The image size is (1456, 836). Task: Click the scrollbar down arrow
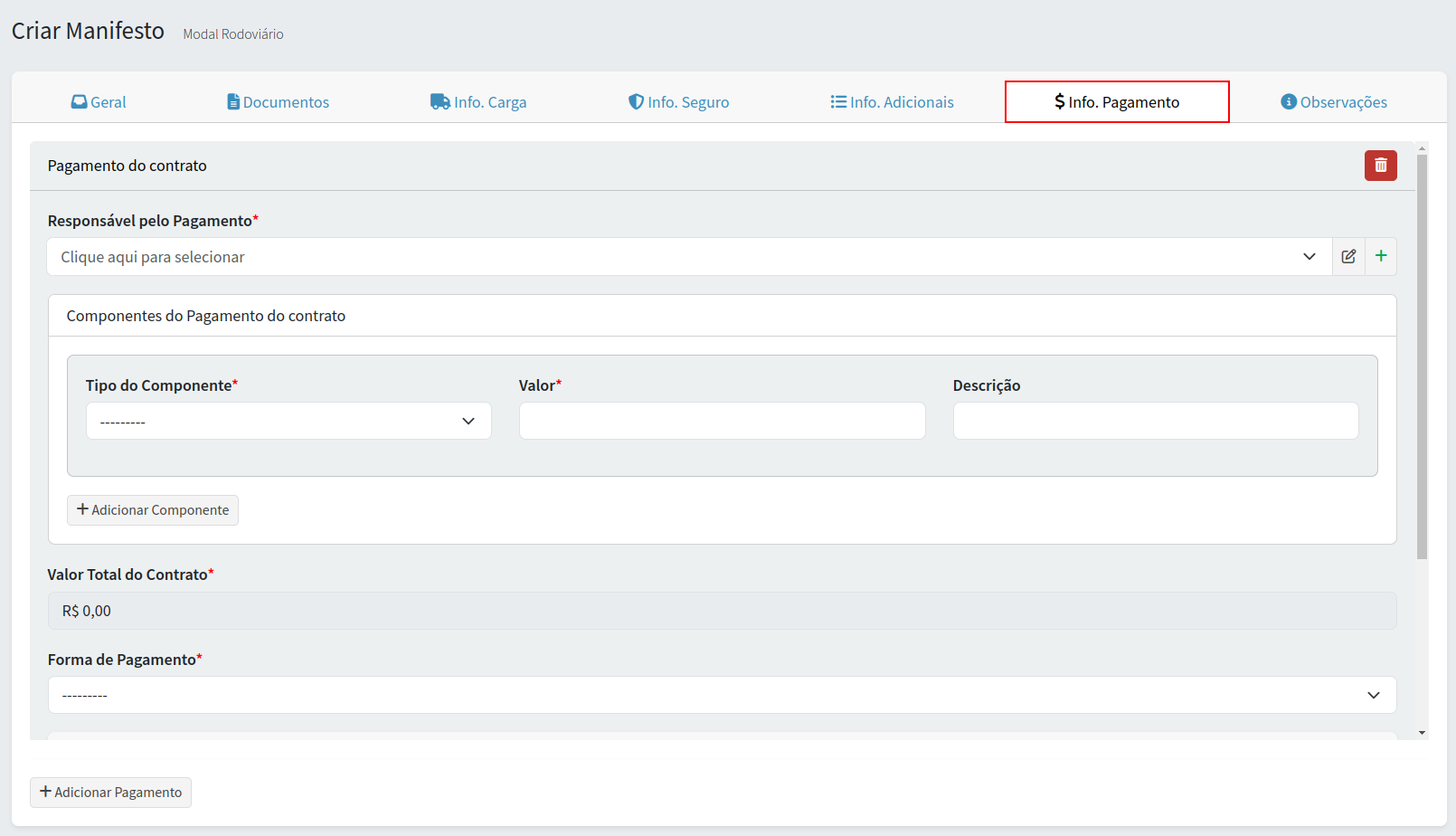point(1422,733)
